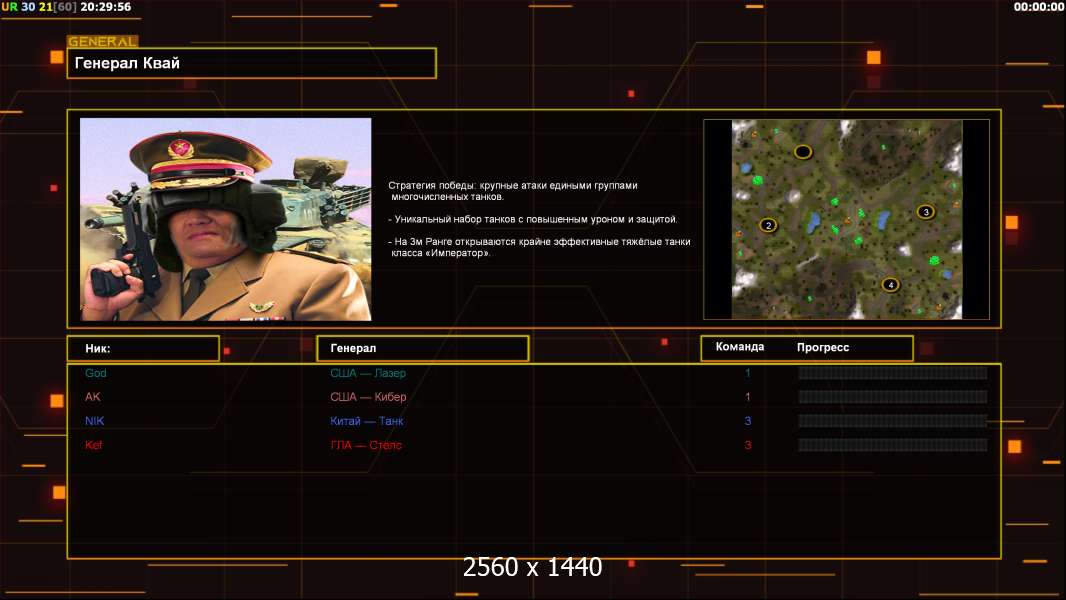Click the "Прогресс" column header
Viewport: 1066px width, 600px height.
(x=823, y=347)
